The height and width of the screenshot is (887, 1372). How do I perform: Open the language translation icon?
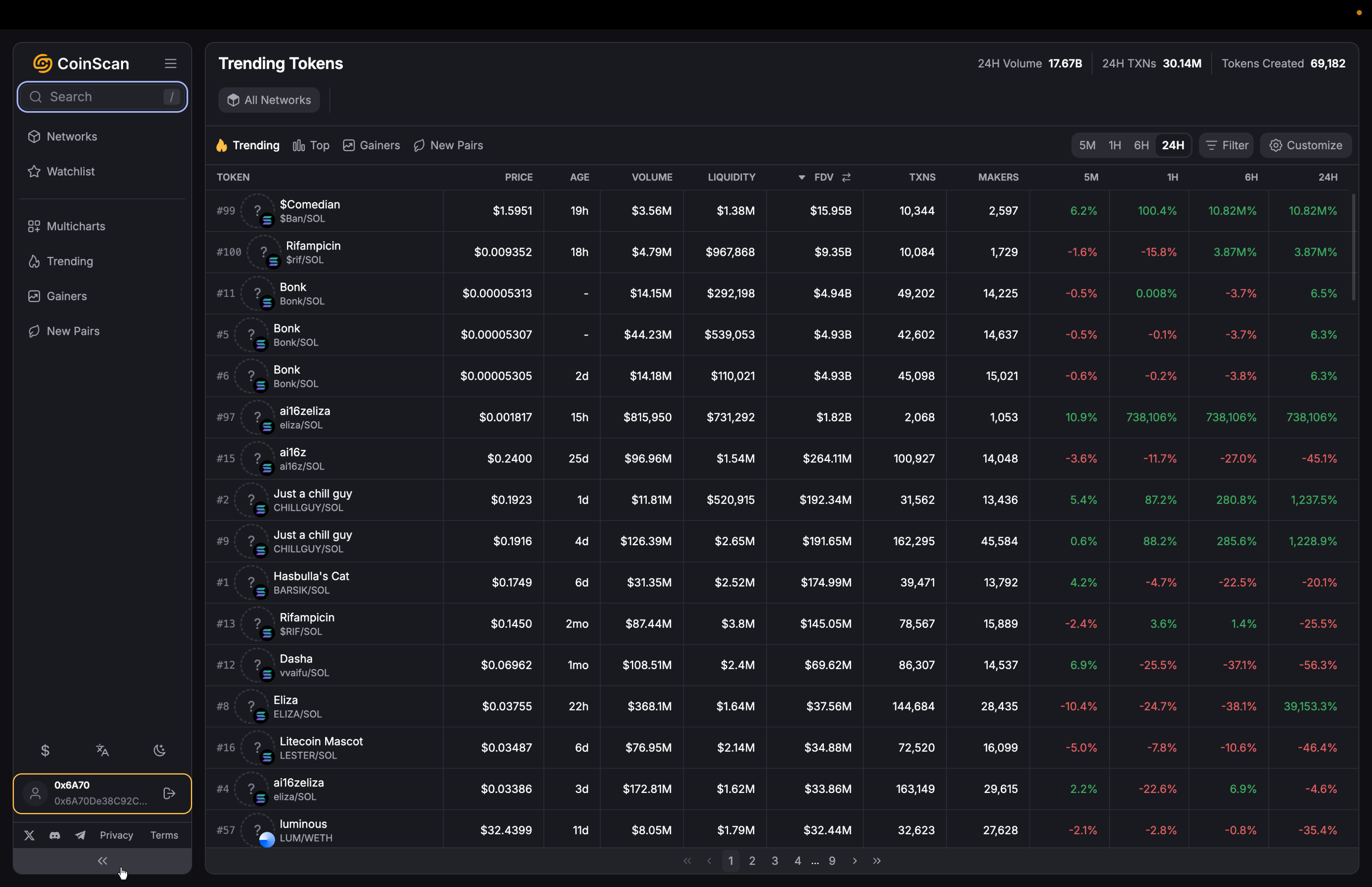click(x=103, y=750)
